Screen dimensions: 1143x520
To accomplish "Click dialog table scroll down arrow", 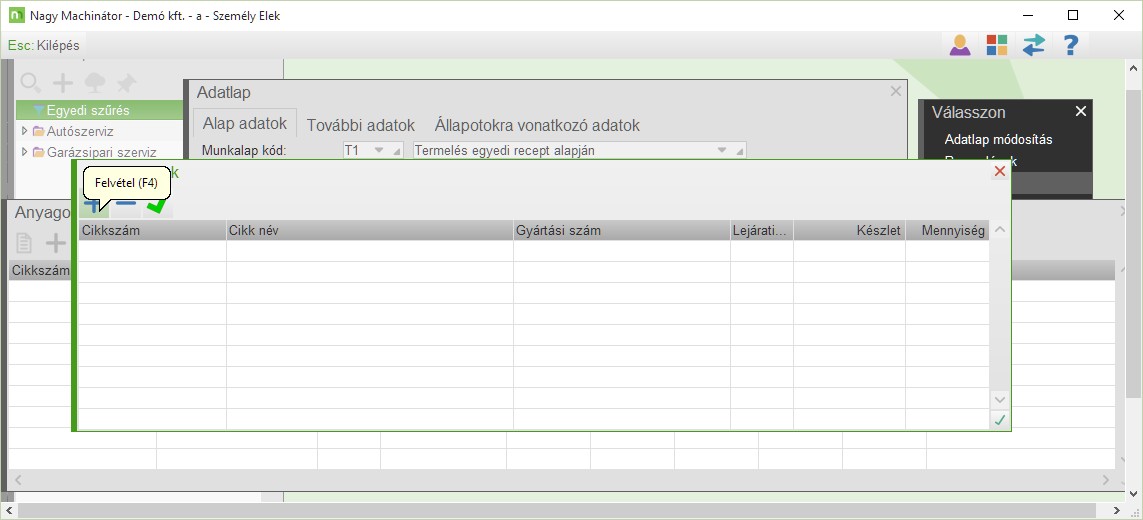I will [999, 400].
